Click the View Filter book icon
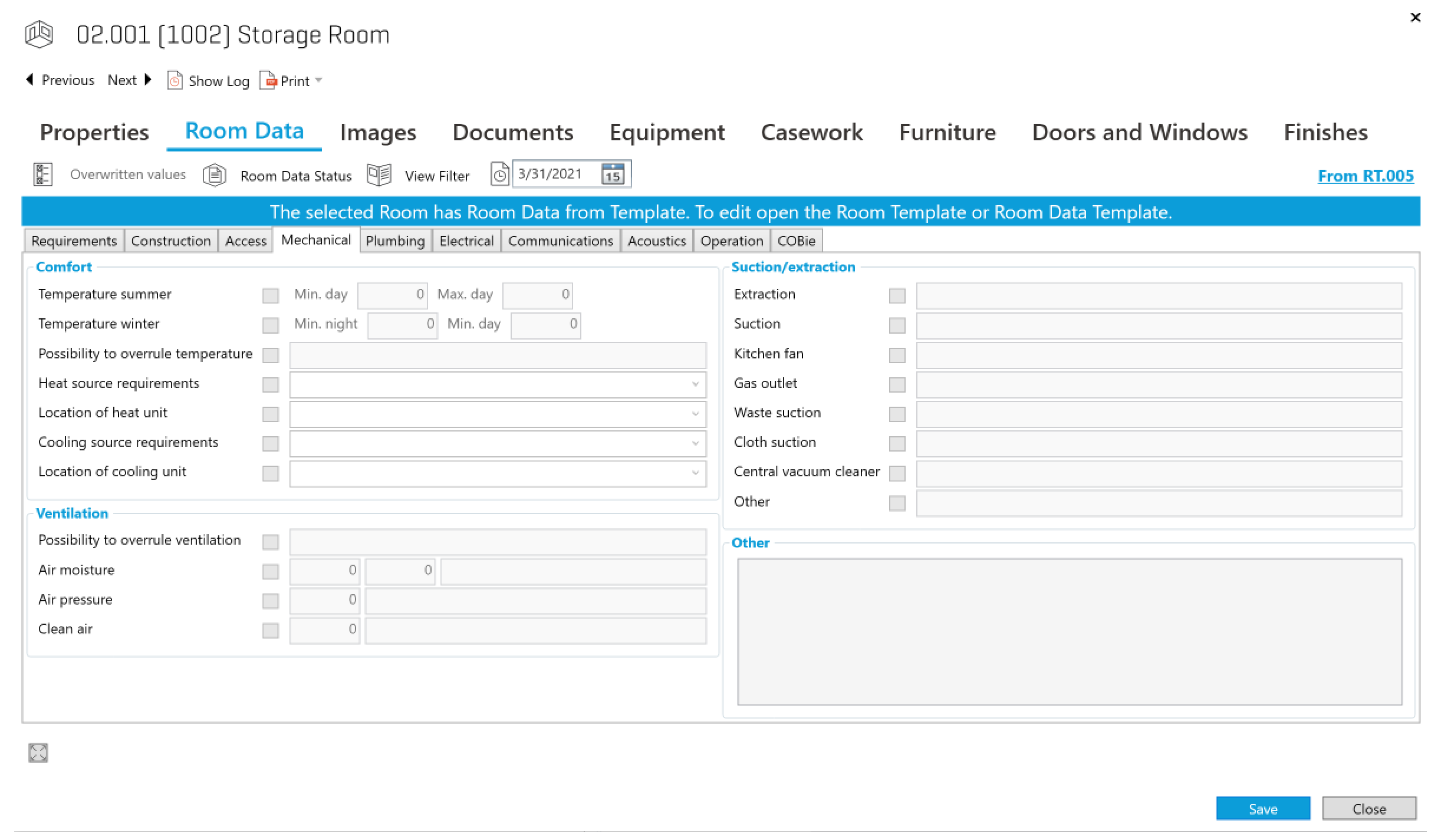The width and height of the screenshot is (1441, 840). pos(379,175)
